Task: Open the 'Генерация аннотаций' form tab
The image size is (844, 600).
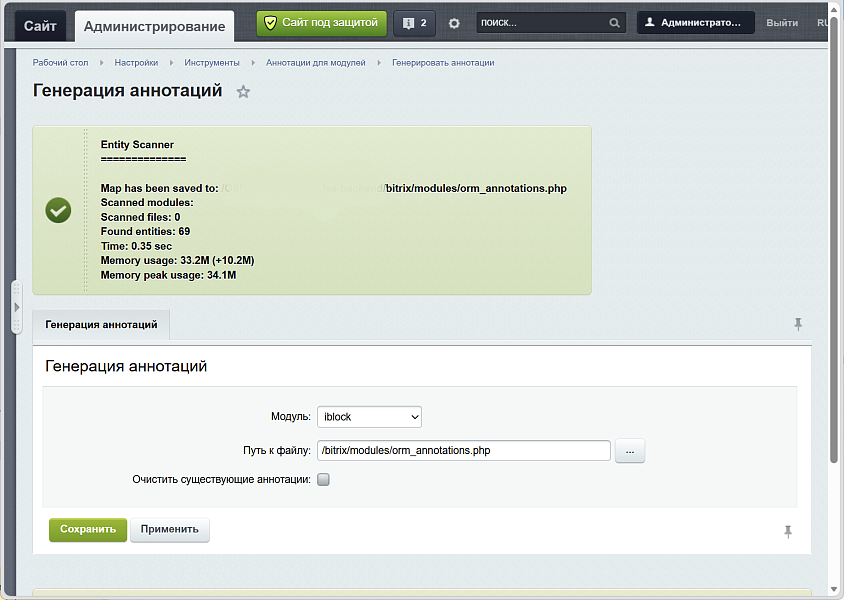Action: 101,325
